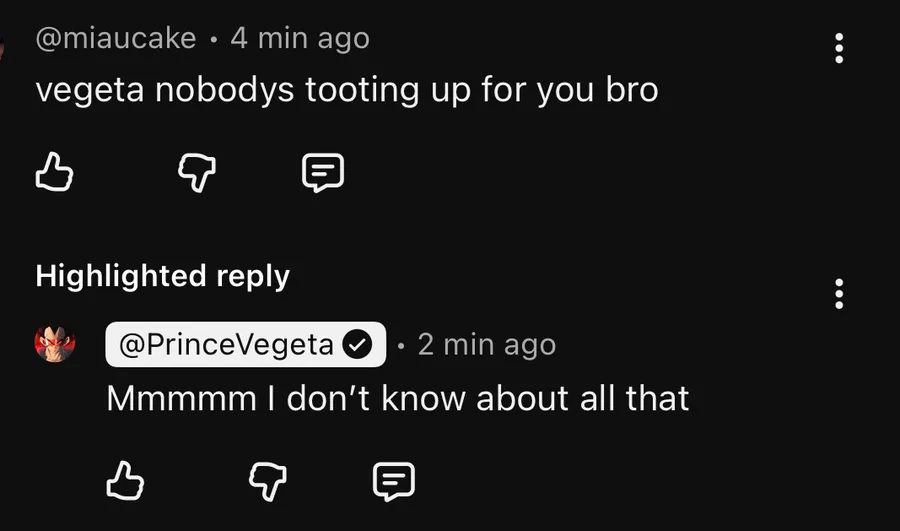Click the "4 min ago" timestamp
Screen dimensions: 900x531
(300, 39)
